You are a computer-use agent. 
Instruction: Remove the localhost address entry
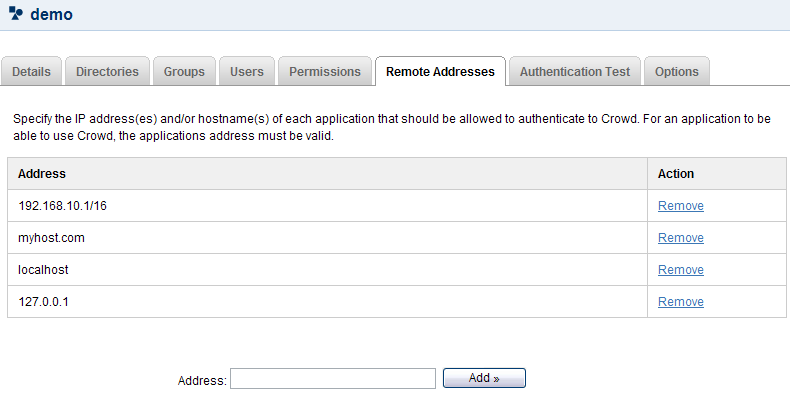click(x=681, y=270)
